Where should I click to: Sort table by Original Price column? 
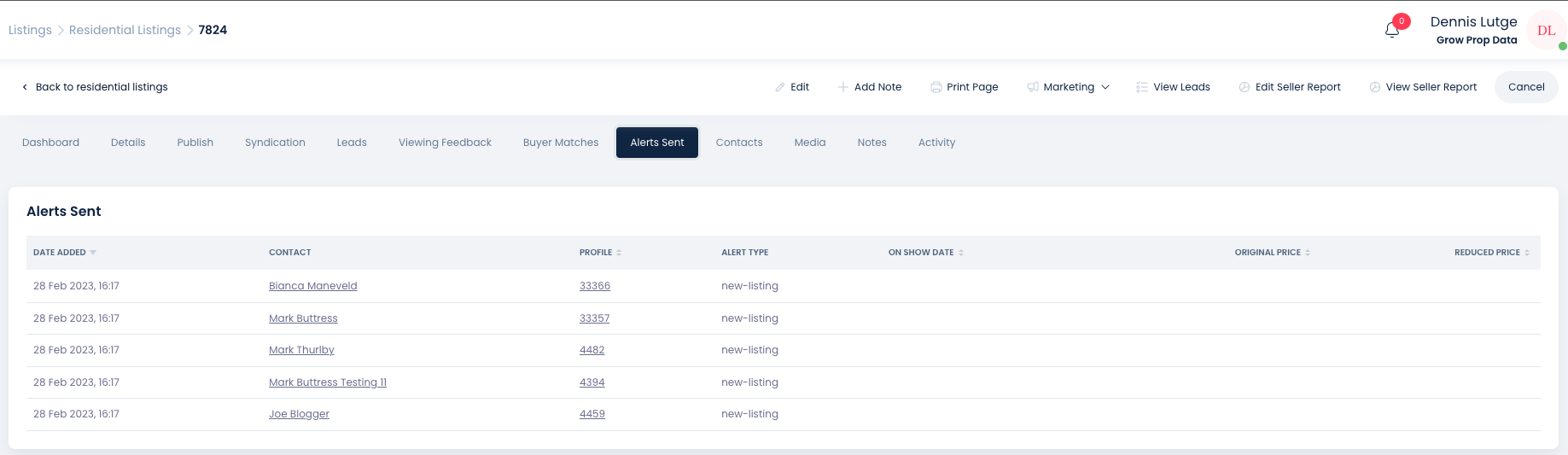[x=1308, y=253]
